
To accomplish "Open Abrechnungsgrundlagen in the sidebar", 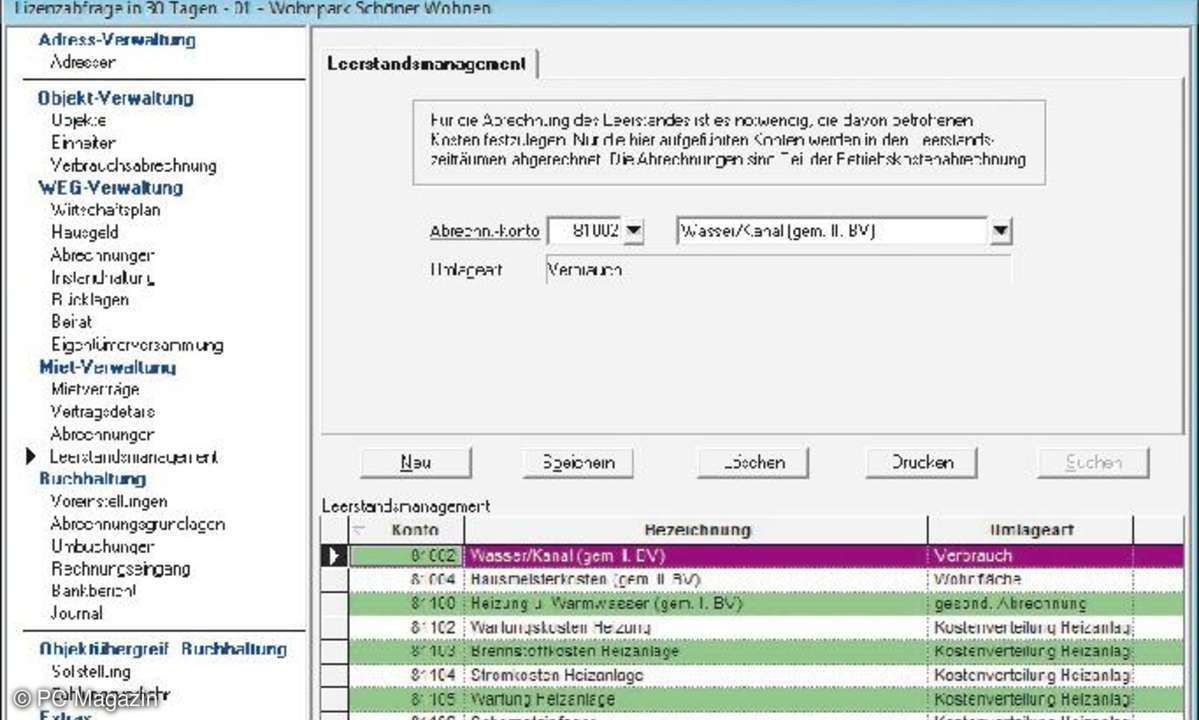I will 138,524.
